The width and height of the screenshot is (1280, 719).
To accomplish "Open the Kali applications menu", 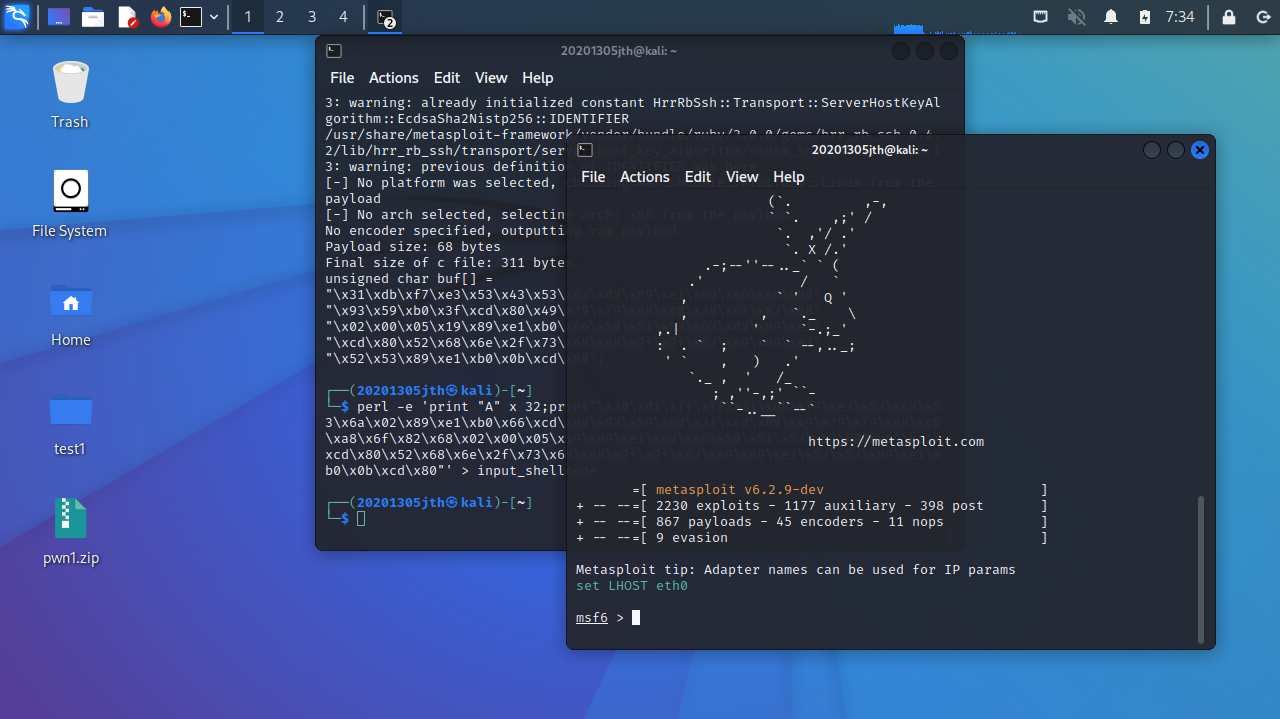I will click(x=17, y=16).
